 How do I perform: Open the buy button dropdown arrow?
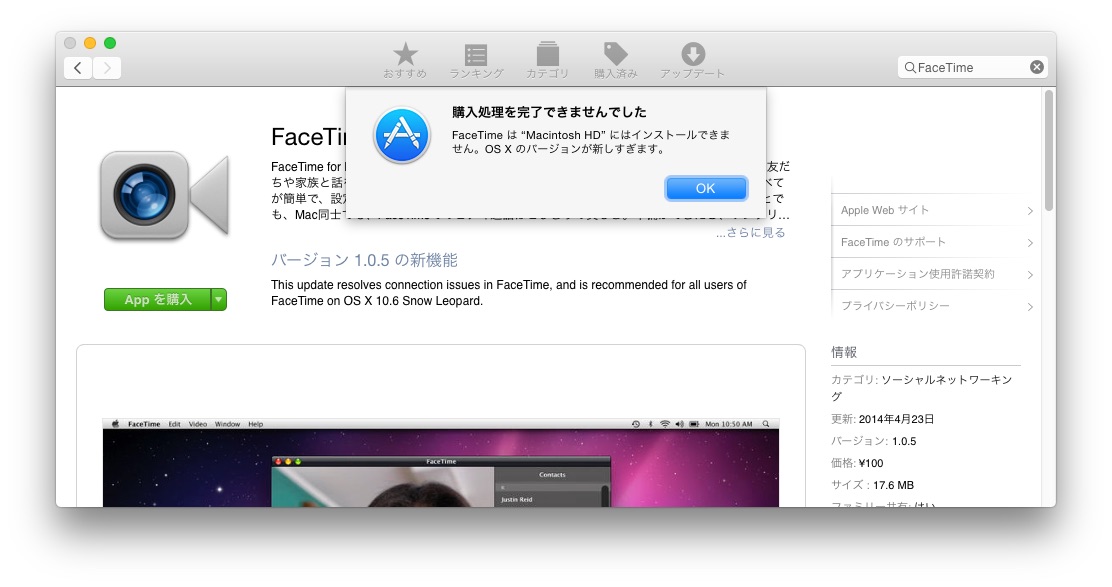tap(219, 300)
